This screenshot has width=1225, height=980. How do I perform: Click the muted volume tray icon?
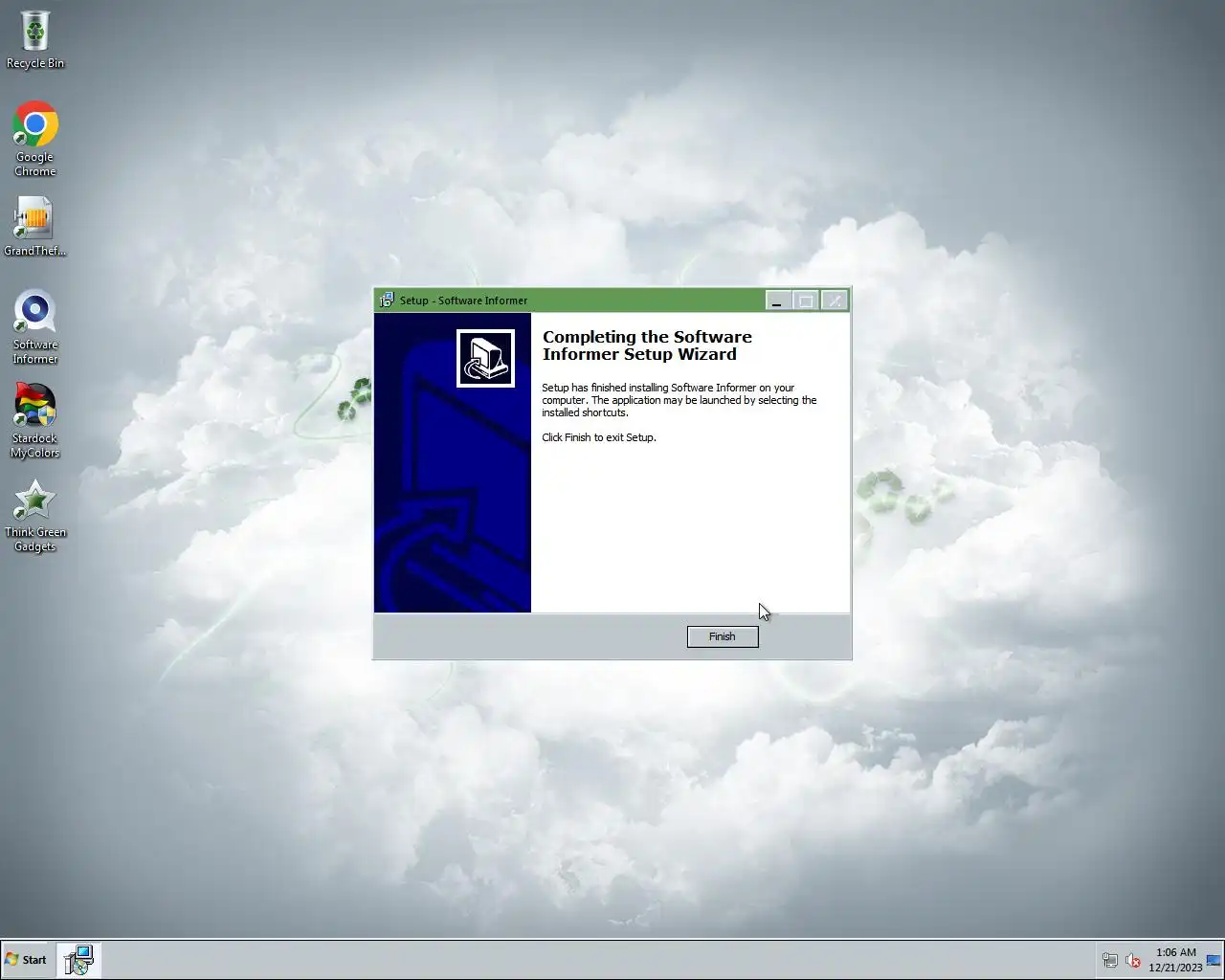(1133, 960)
